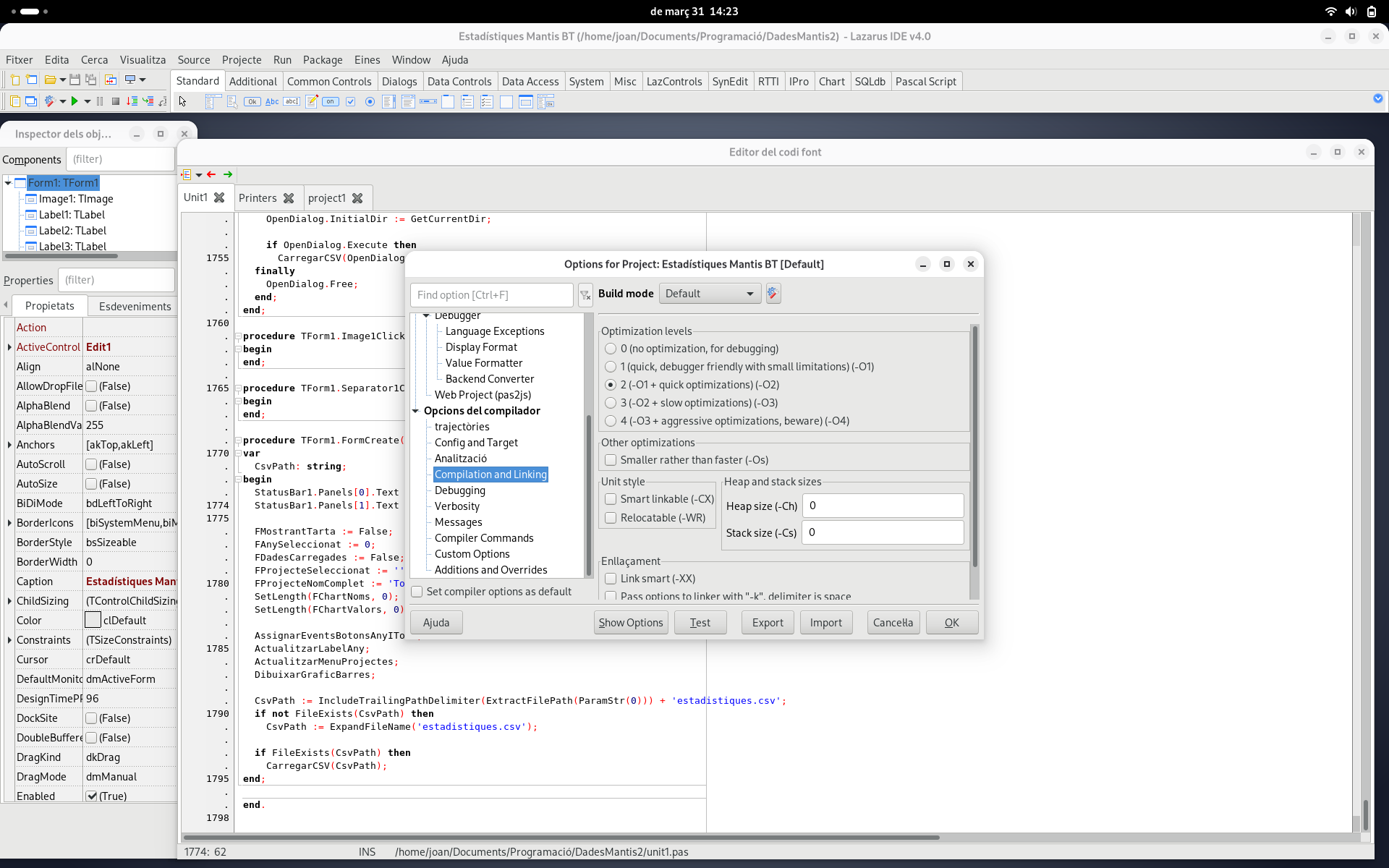Click the Open folder icon in toolbar
1389x868 pixels.
coord(50,80)
